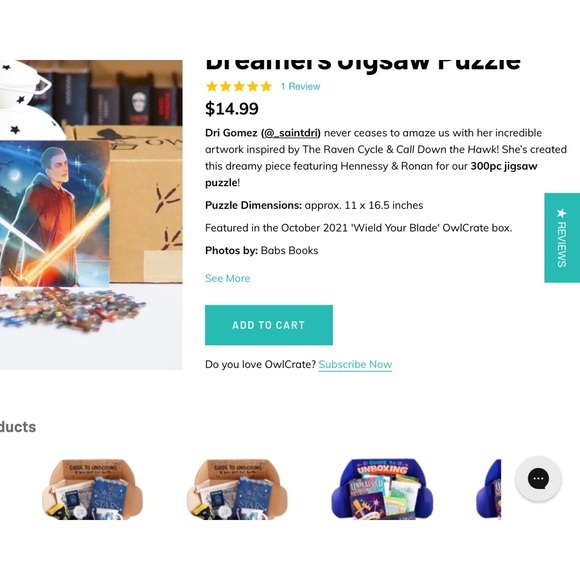Select the partially visible blue crate product
The width and height of the screenshot is (580, 580).
[489, 489]
